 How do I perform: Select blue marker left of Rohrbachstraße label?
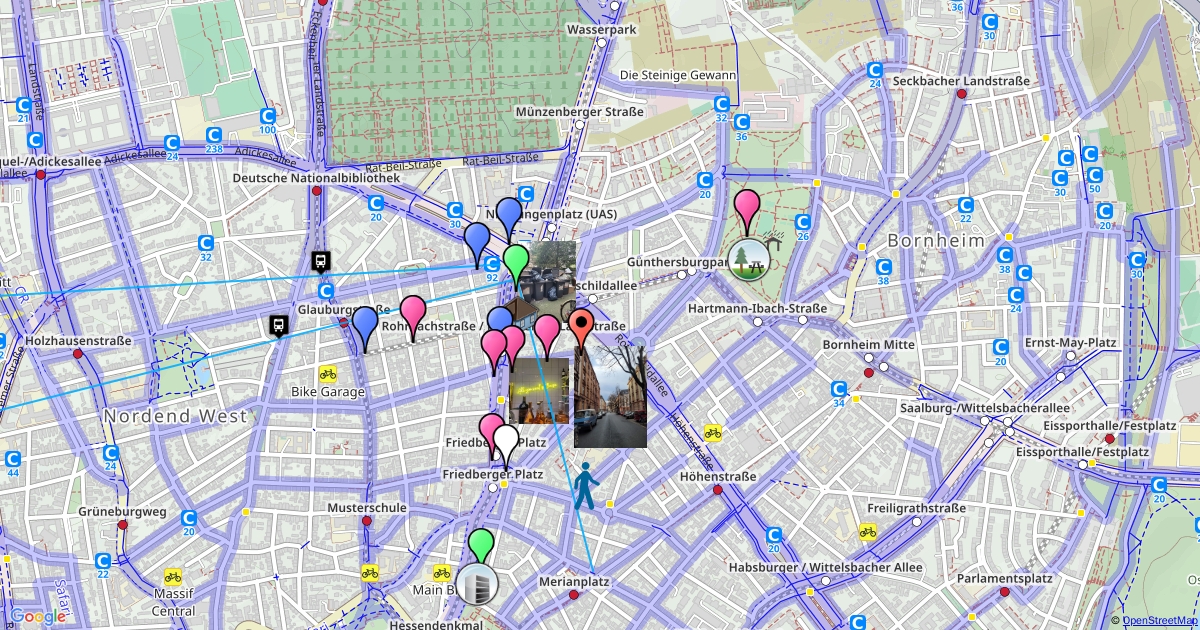click(x=365, y=323)
